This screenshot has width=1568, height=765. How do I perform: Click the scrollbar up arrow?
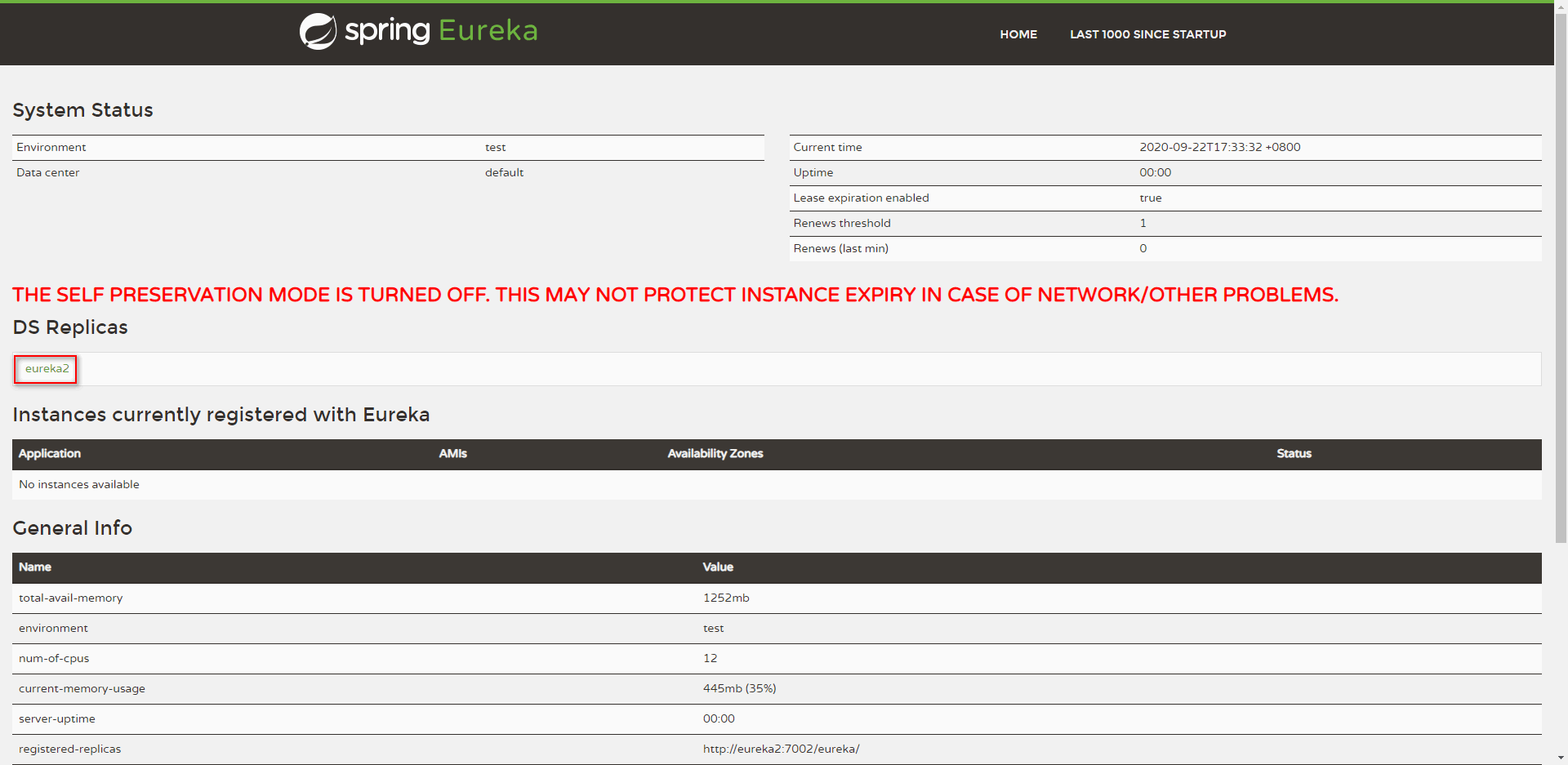point(1561,7)
